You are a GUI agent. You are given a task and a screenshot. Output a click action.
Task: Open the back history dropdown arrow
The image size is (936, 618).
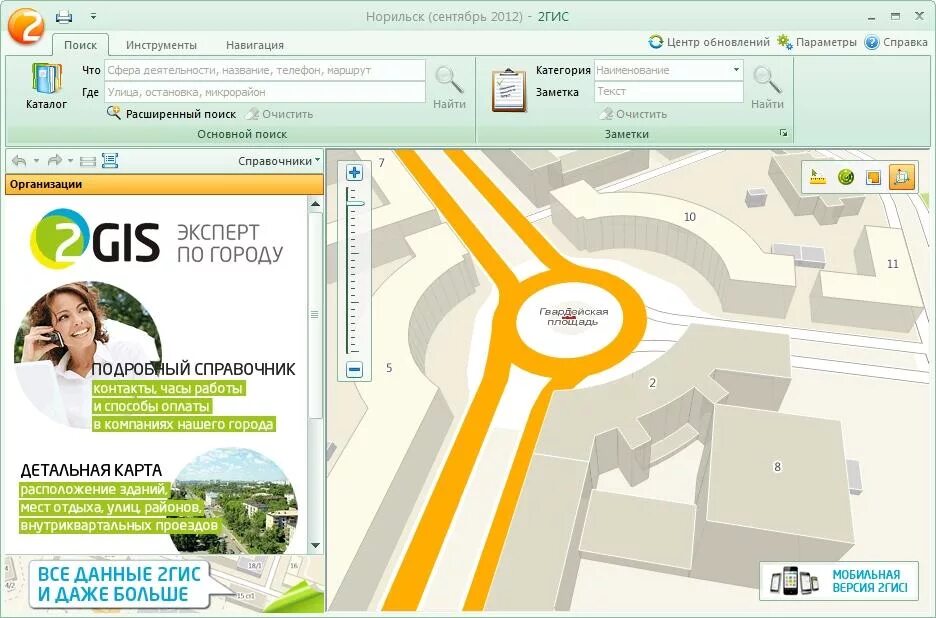click(36, 161)
